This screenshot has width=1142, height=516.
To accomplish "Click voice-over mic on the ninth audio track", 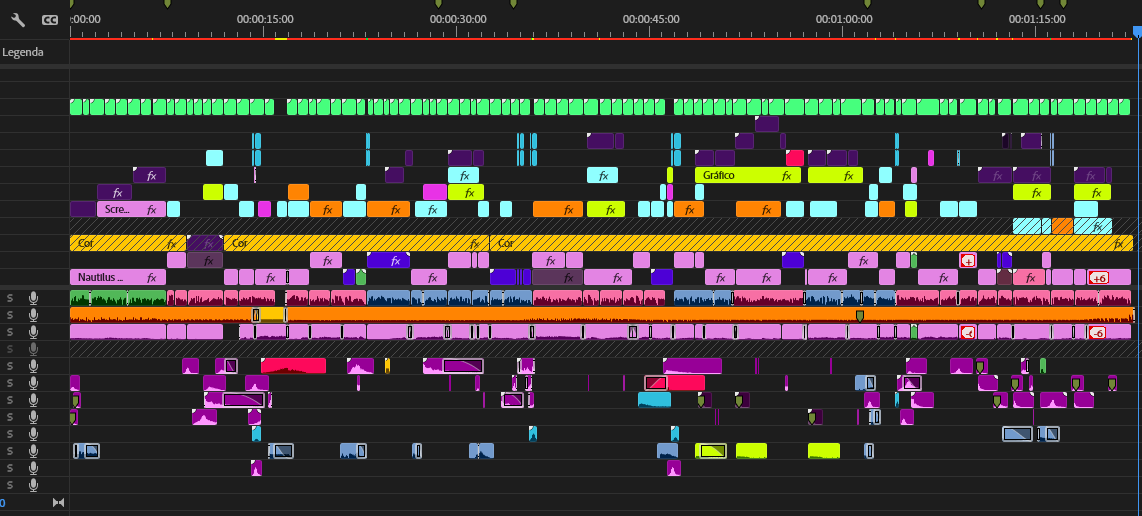I will point(33,434).
